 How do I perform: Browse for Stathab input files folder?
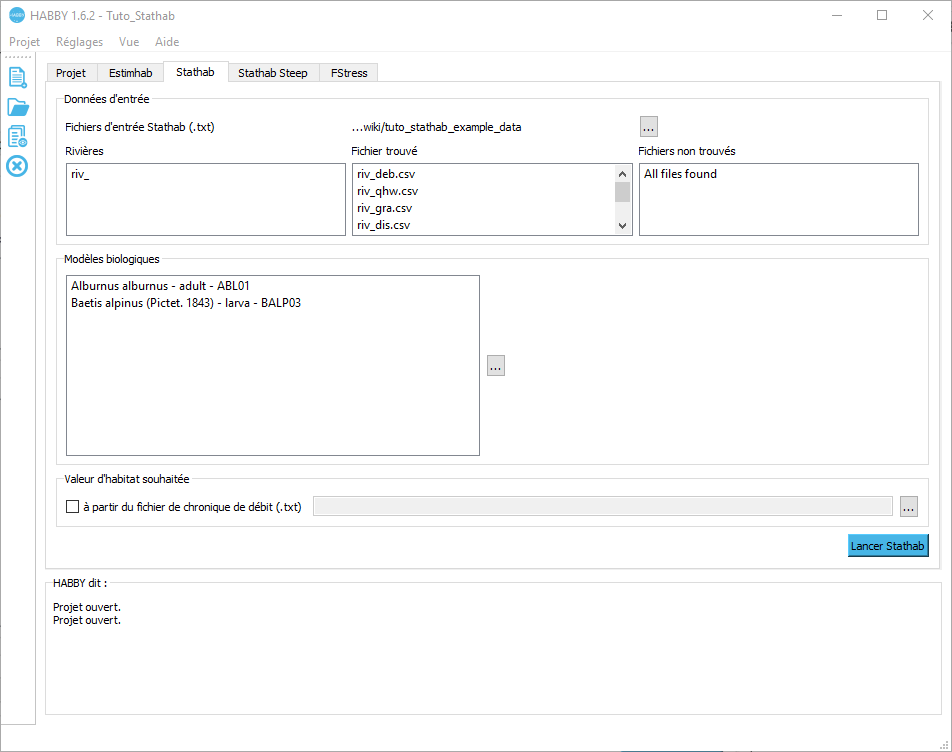pyautogui.click(x=648, y=127)
